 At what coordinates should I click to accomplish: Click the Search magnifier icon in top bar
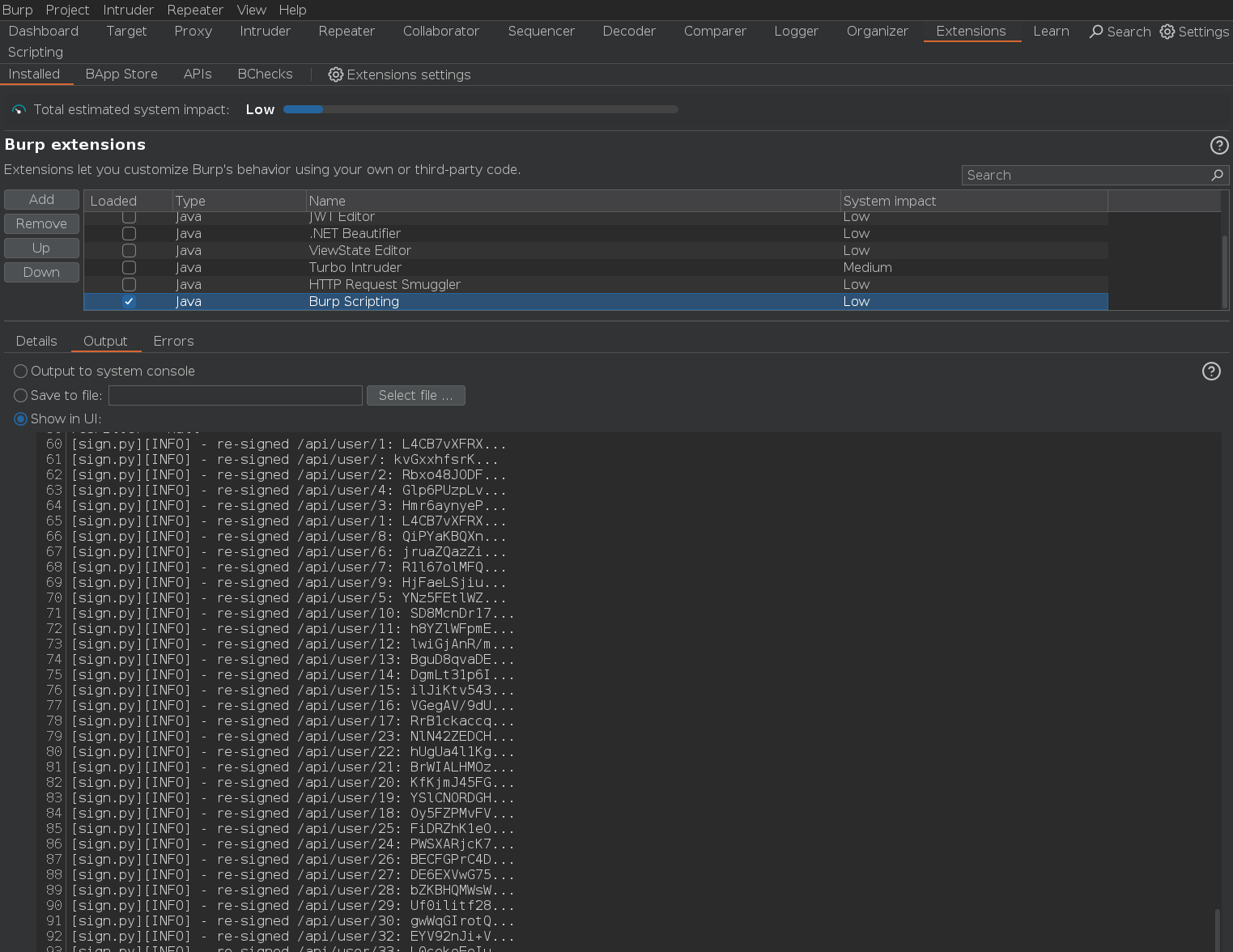pyautogui.click(x=1096, y=32)
